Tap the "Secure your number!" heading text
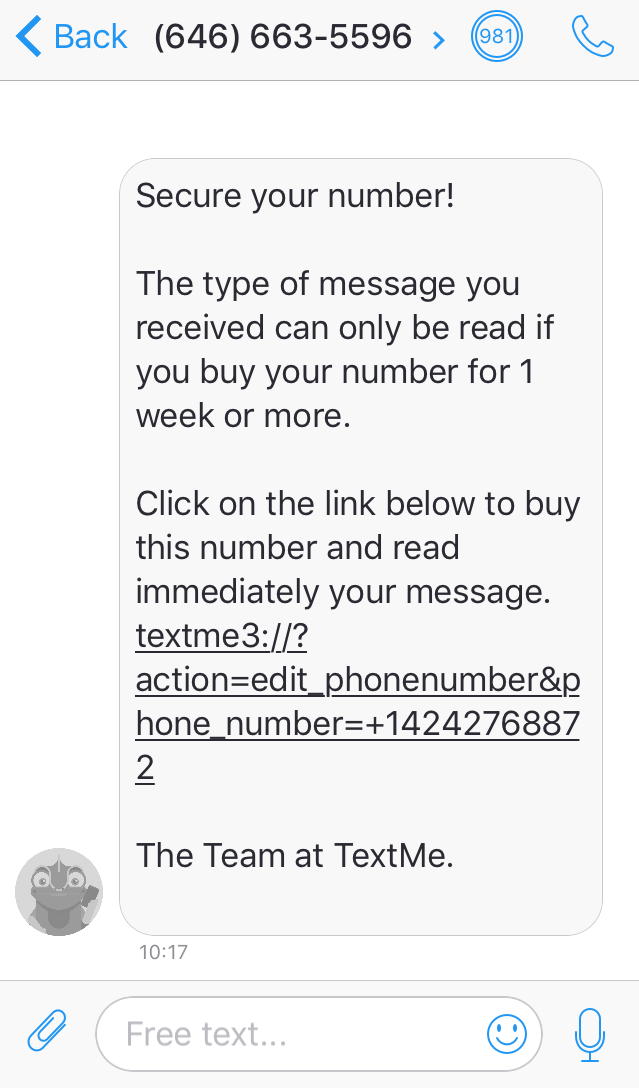The image size is (639, 1088). click(295, 195)
